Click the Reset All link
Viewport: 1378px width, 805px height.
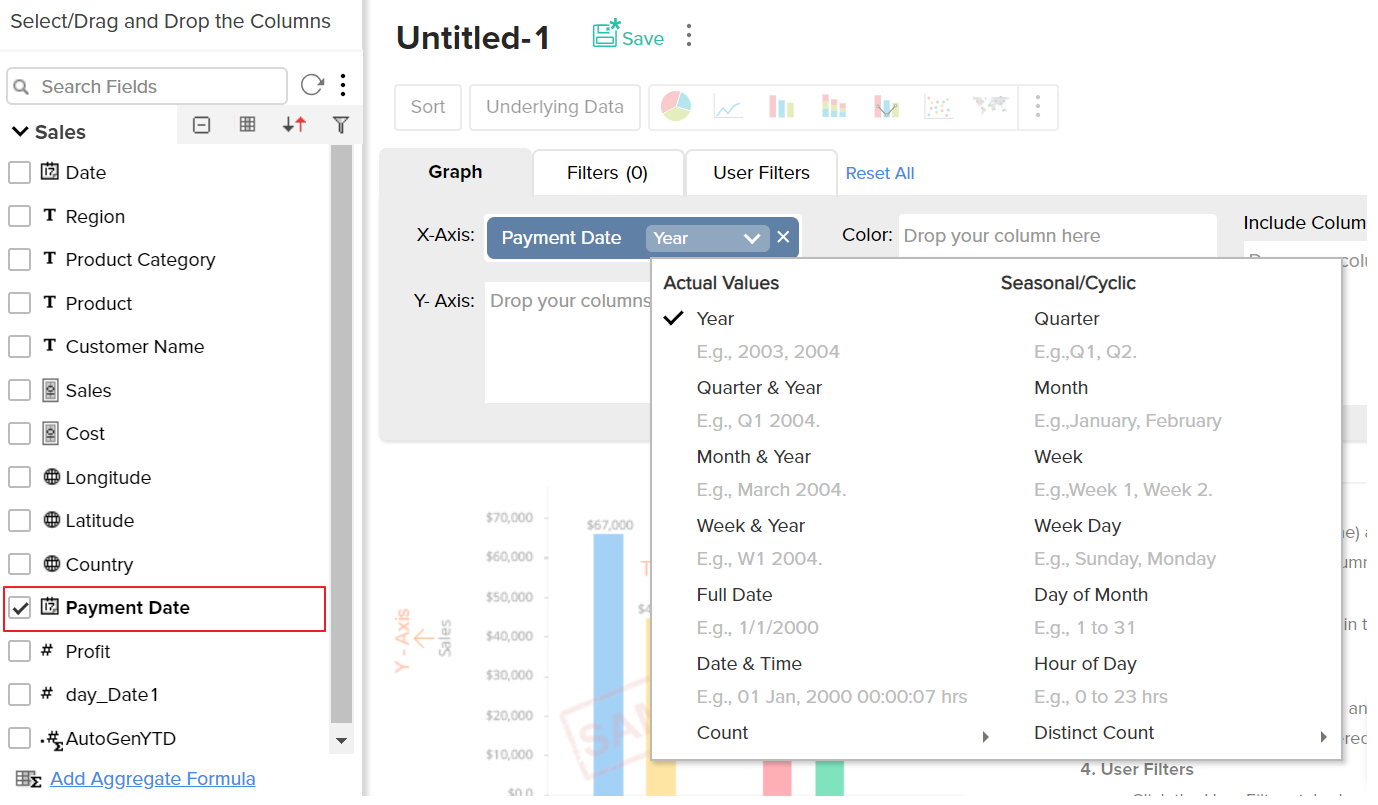880,173
